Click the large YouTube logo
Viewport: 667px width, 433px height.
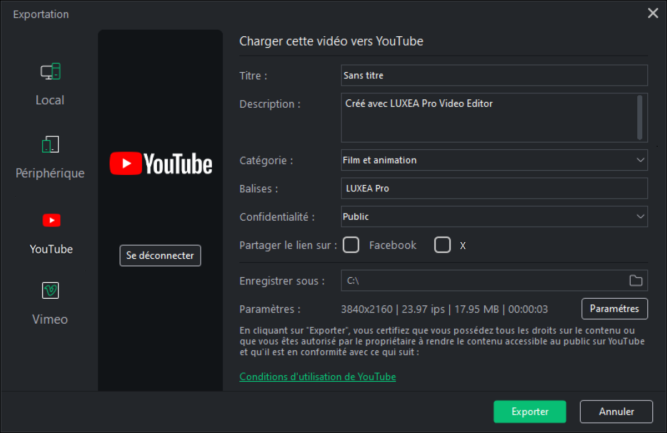coord(161,164)
